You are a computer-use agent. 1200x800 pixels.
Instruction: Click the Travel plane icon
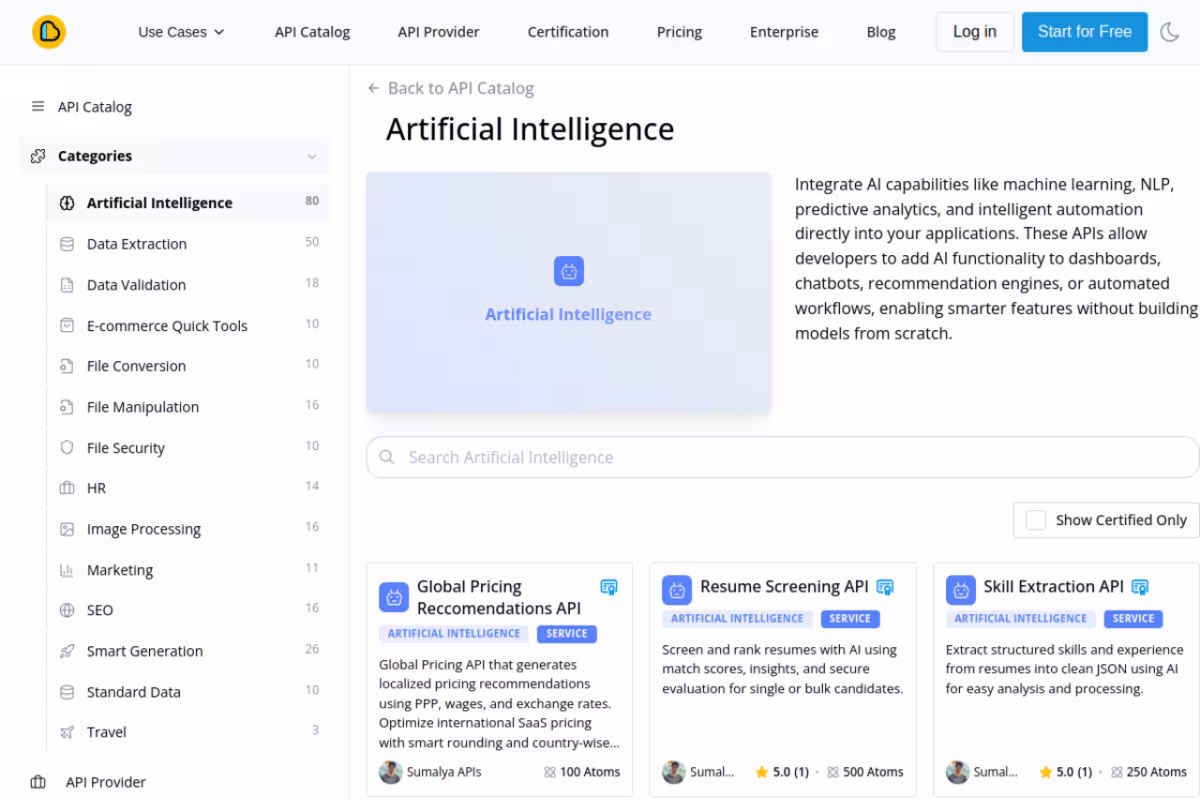(67, 732)
